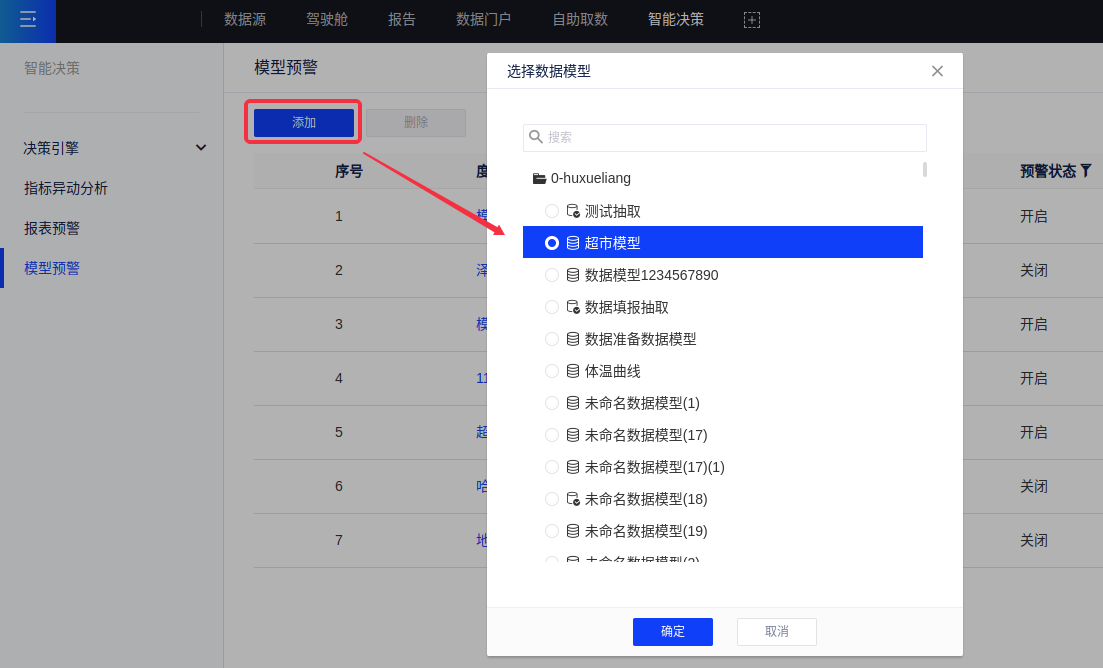Click the add-tab plus icon in top navigation
Screen dimensions: 1103x668
pos(752,20)
